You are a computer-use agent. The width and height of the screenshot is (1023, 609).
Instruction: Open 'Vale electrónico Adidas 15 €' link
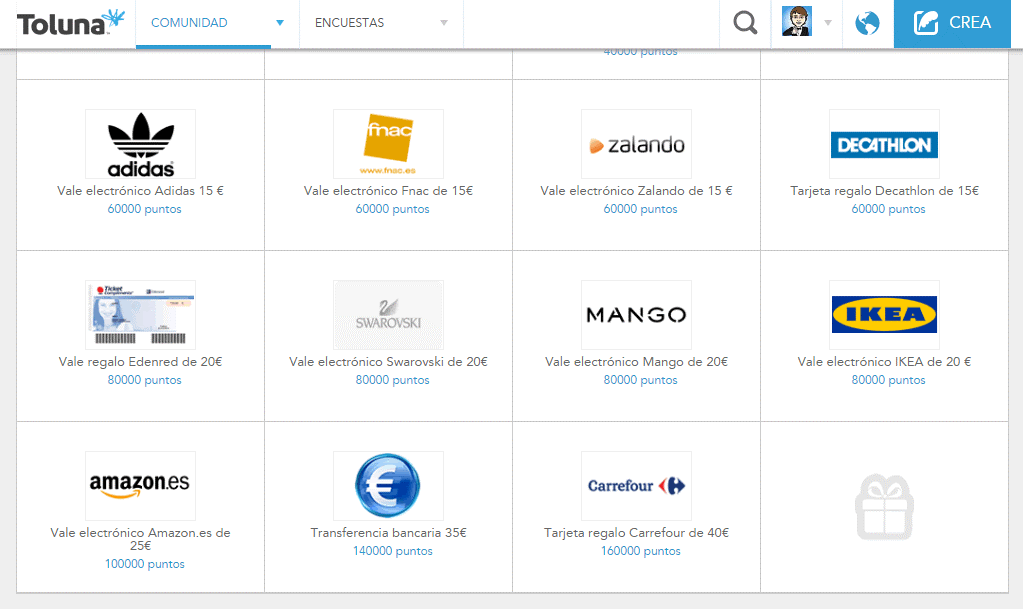[140, 191]
